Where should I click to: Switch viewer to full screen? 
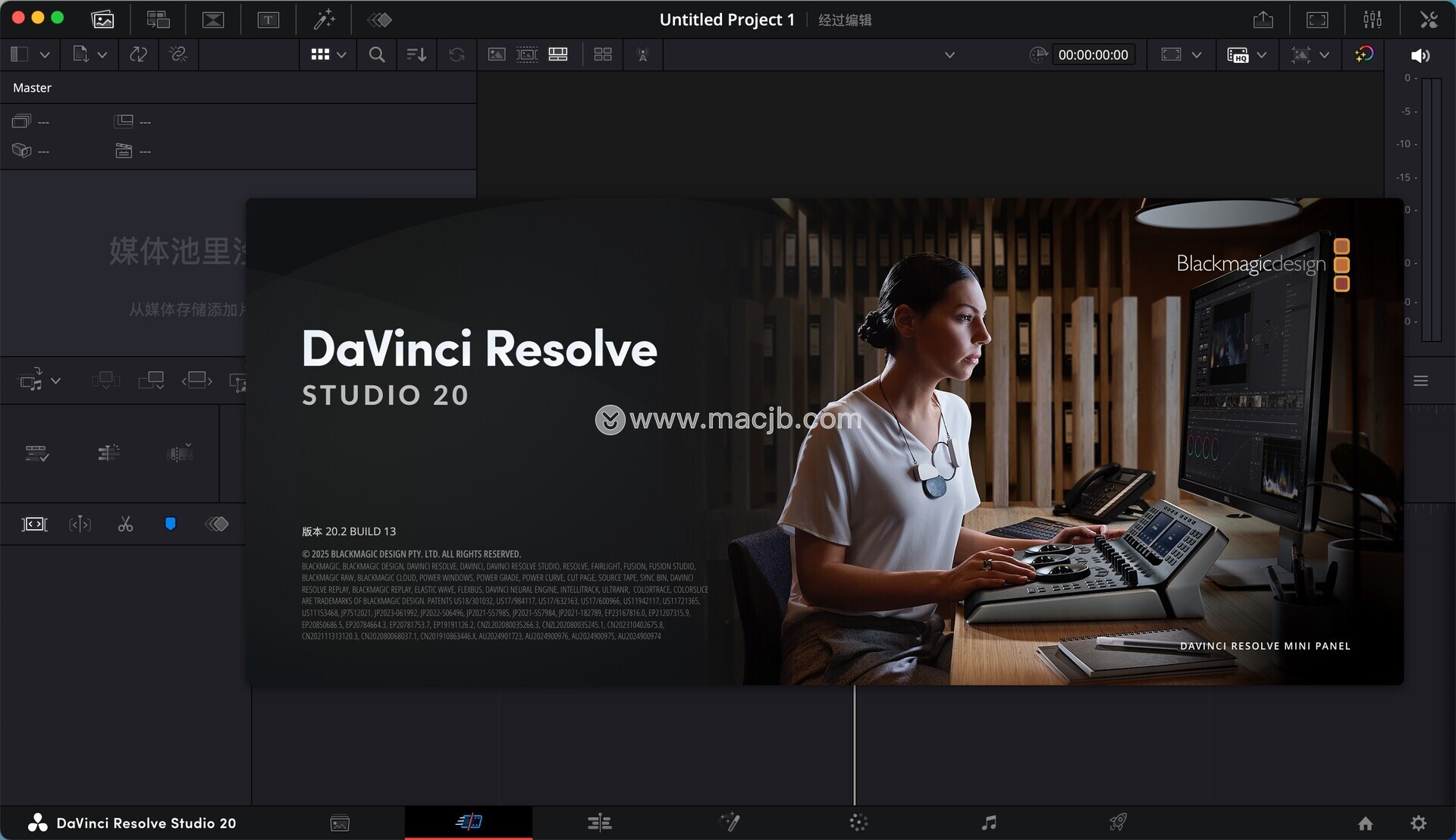(x=1318, y=20)
